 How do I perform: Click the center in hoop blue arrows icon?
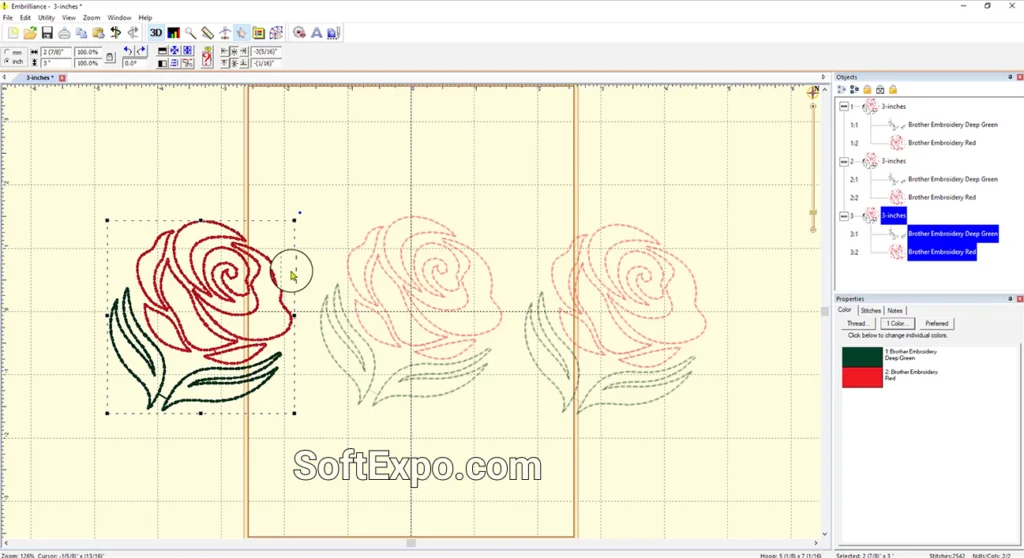coord(174,51)
